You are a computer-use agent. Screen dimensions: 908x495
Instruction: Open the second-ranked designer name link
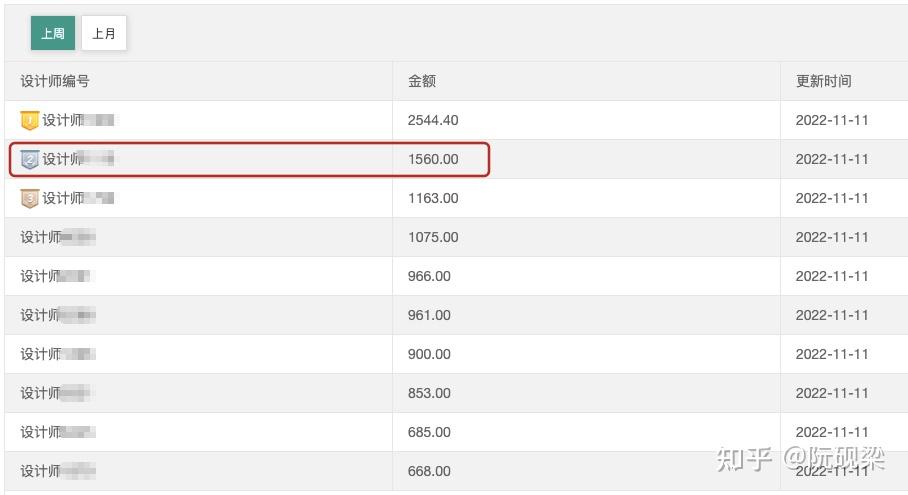click(78, 159)
